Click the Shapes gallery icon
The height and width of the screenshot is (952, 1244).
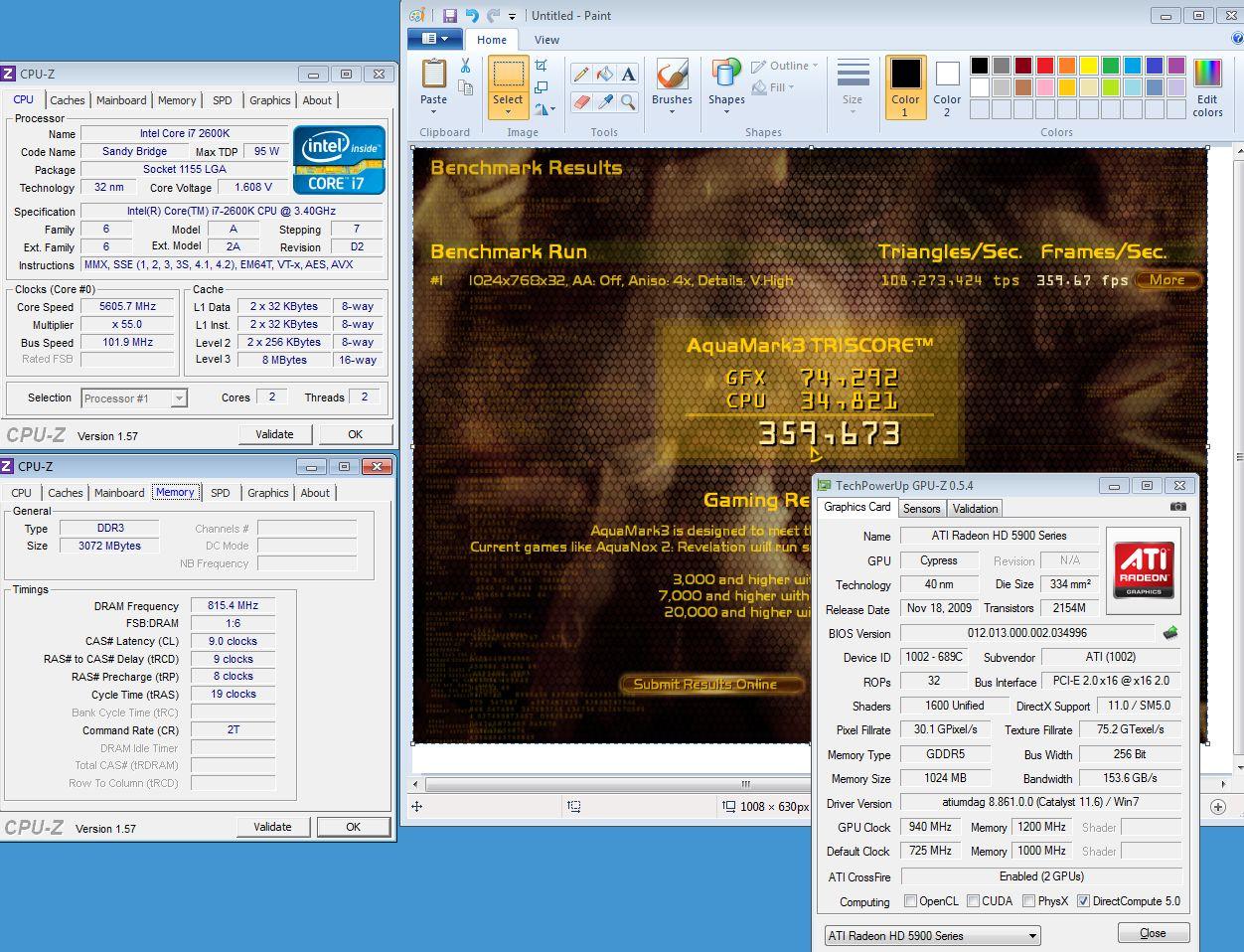(x=726, y=75)
